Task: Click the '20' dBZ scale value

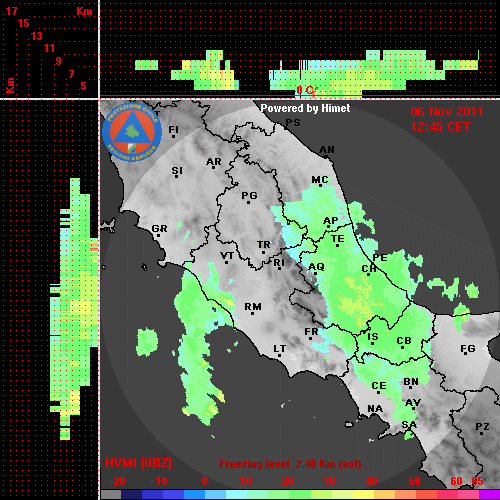Action: click(287, 481)
